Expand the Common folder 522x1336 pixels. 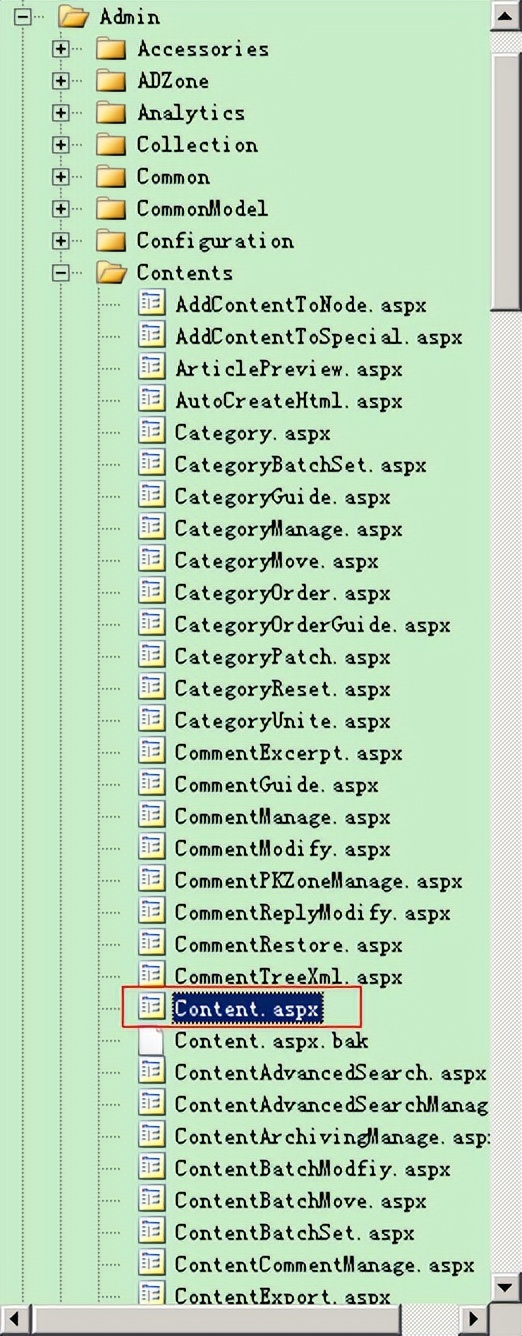(61, 176)
